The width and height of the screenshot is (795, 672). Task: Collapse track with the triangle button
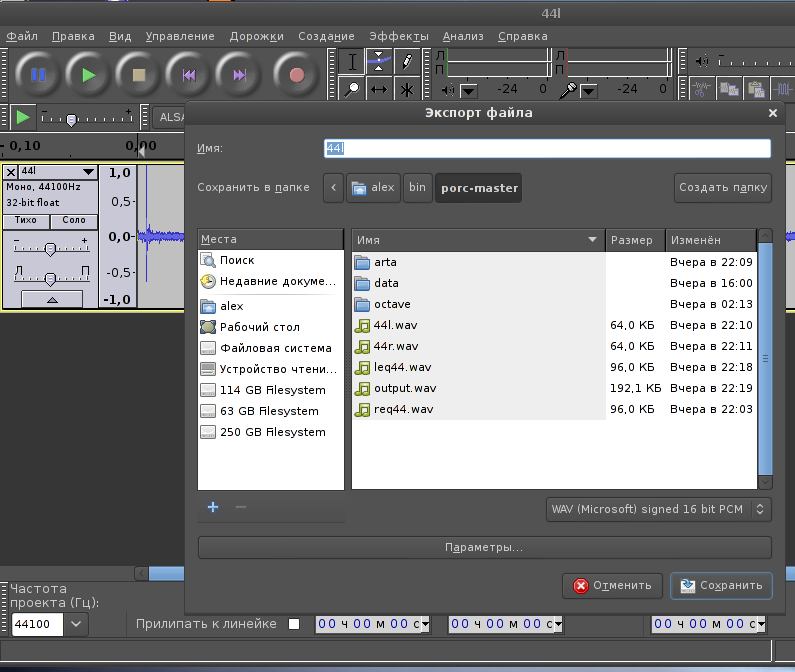click(52, 299)
